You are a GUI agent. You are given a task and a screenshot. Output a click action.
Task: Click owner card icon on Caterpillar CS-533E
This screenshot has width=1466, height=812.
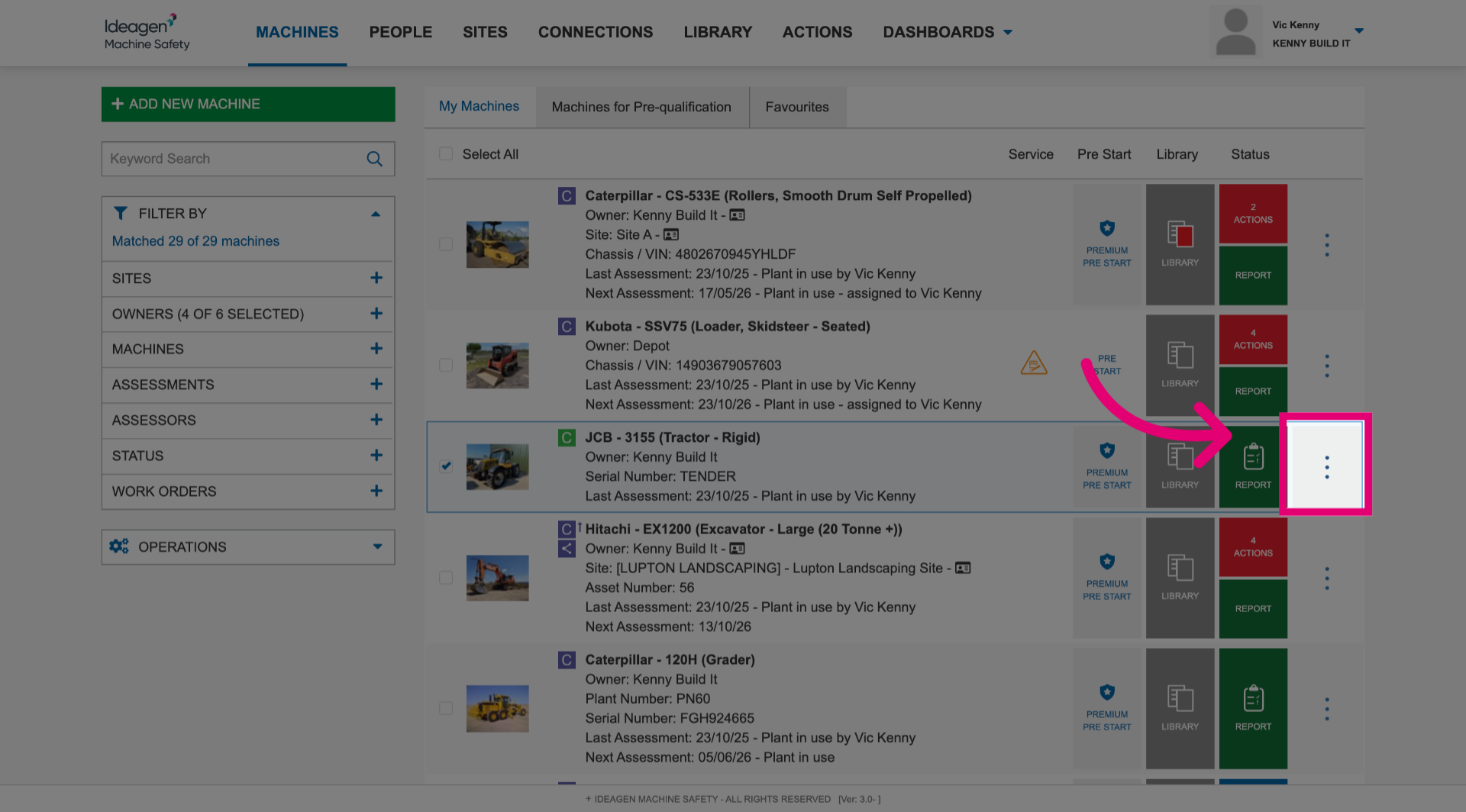coord(737,215)
